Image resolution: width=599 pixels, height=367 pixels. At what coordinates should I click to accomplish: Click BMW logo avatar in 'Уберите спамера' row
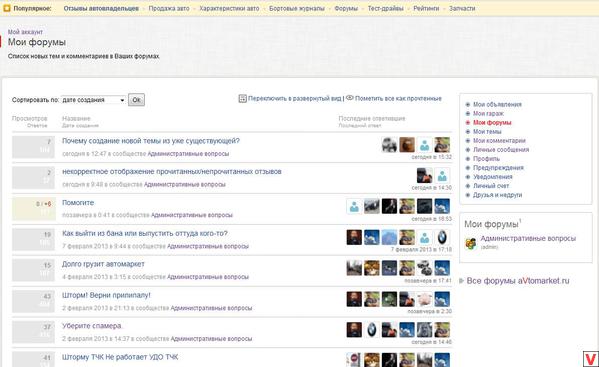click(372, 330)
